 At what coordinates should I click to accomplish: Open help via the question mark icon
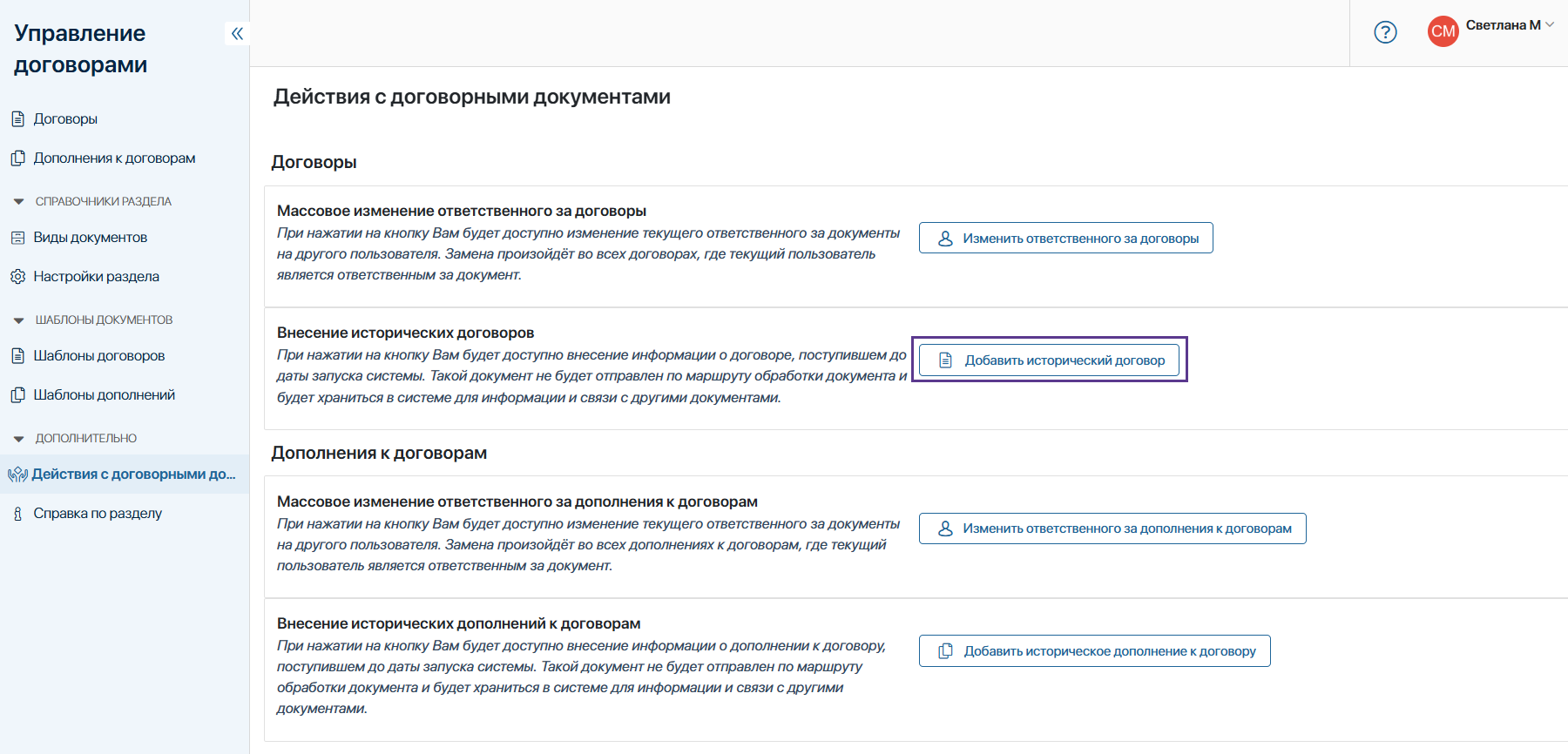click(1385, 32)
